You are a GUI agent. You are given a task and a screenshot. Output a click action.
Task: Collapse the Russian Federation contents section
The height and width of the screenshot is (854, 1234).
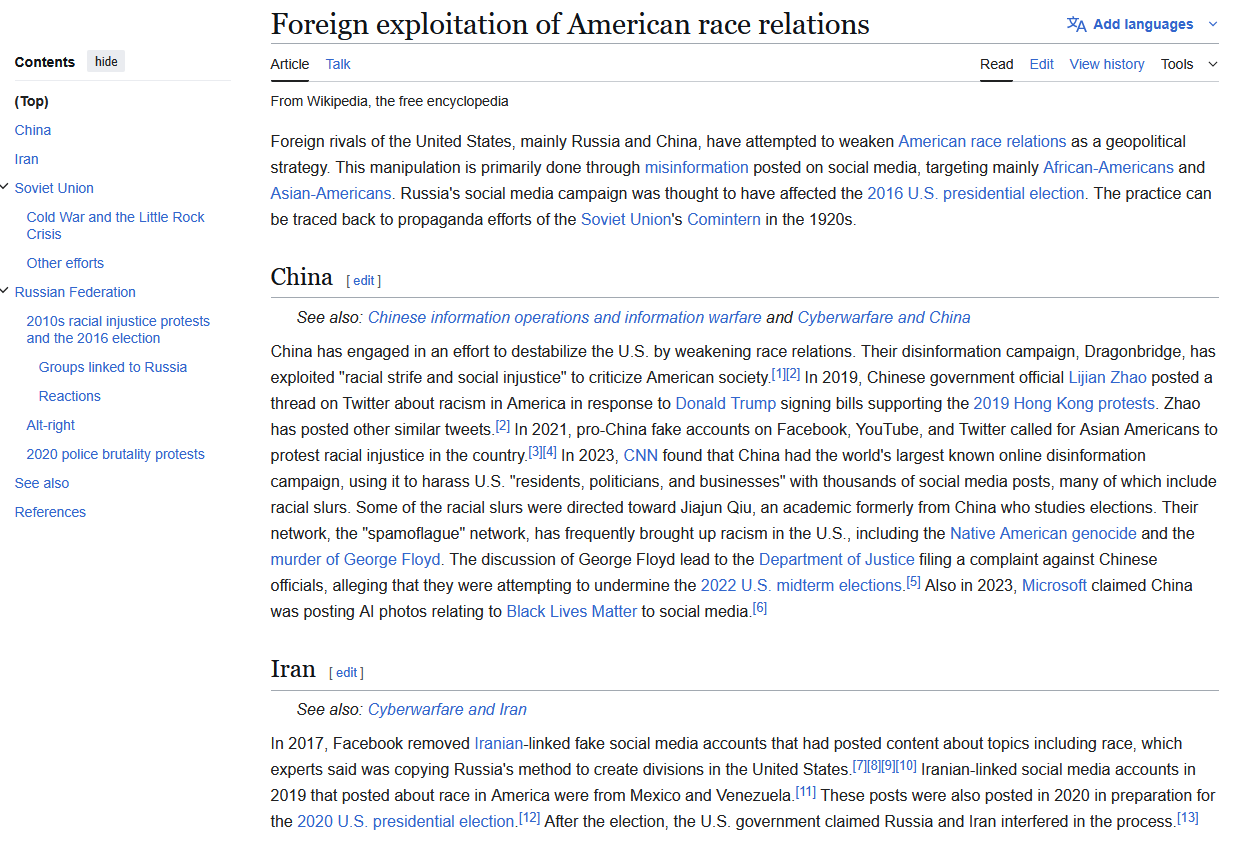coord(6,291)
